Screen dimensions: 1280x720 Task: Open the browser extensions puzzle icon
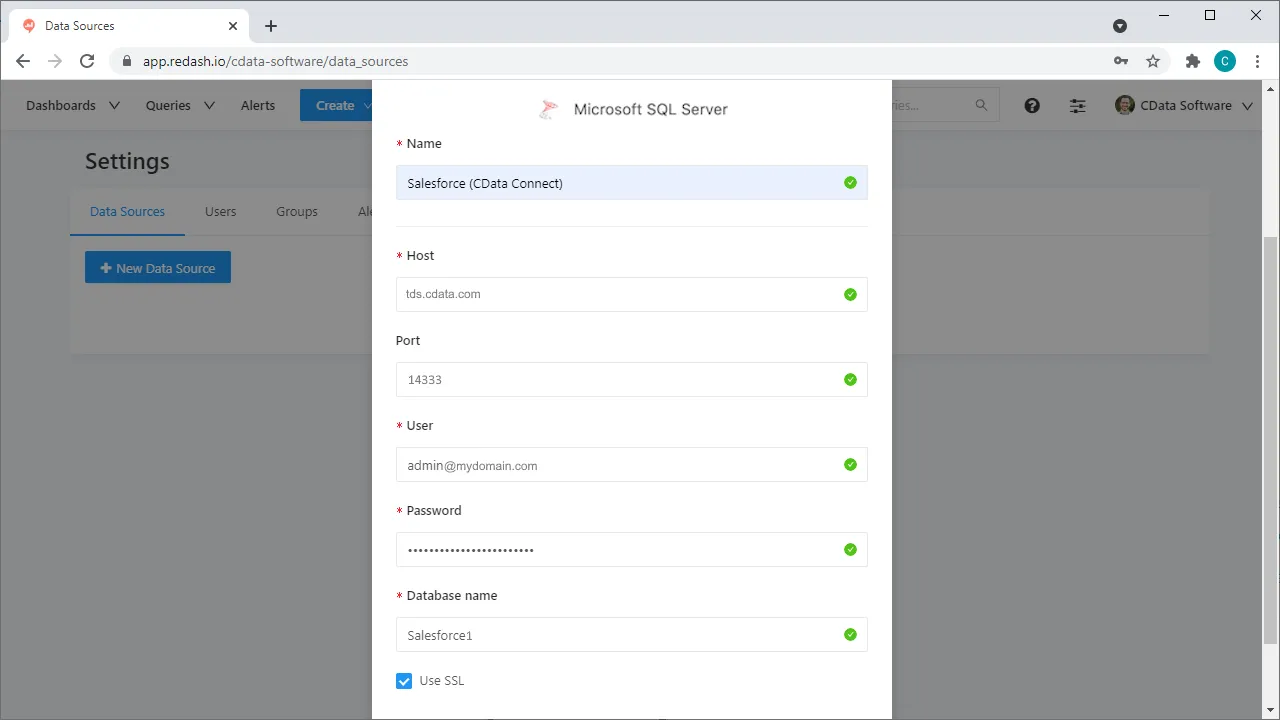click(x=1192, y=61)
